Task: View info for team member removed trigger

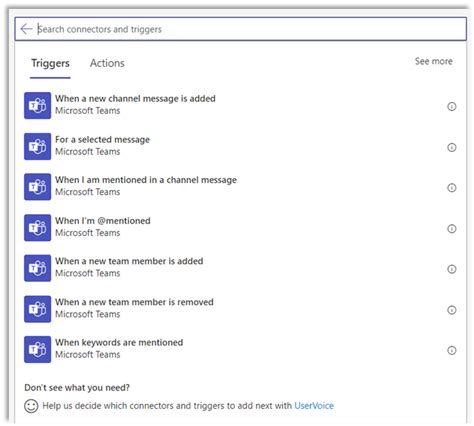Action: coord(451,310)
